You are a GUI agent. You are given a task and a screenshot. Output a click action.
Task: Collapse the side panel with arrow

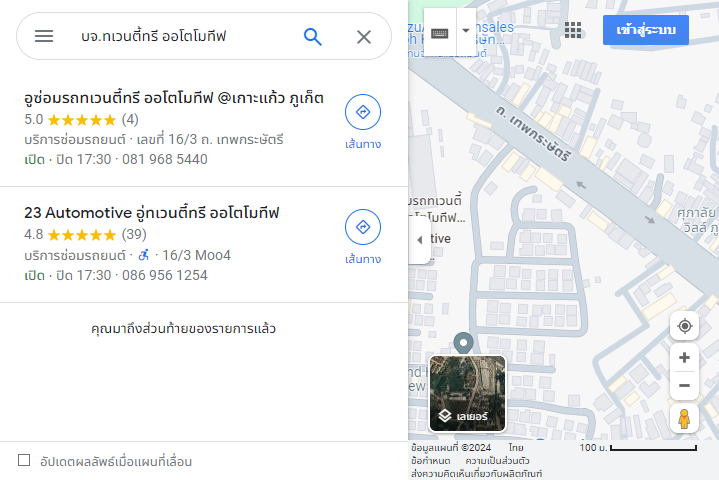point(420,240)
